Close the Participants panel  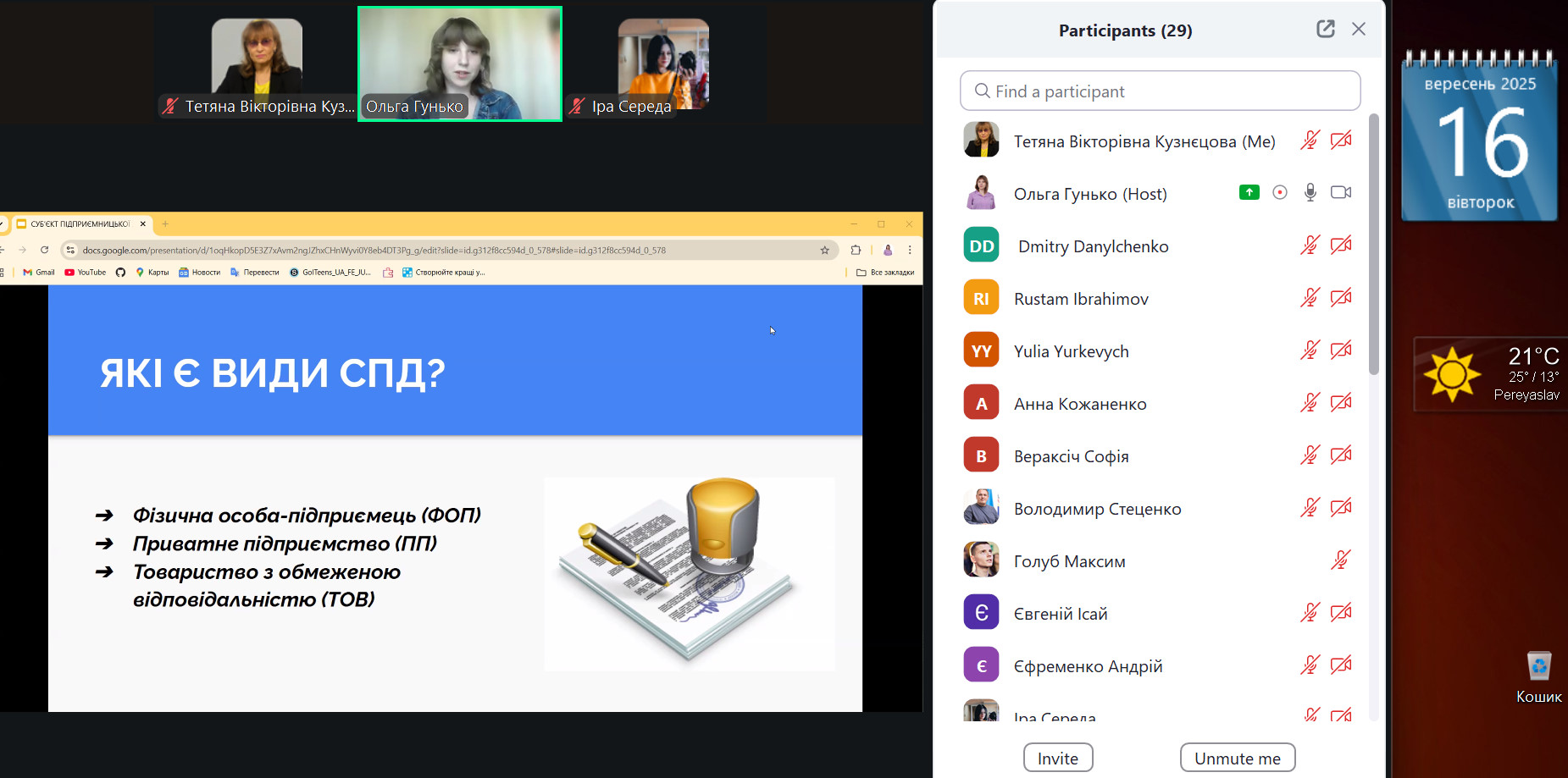tap(1359, 30)
